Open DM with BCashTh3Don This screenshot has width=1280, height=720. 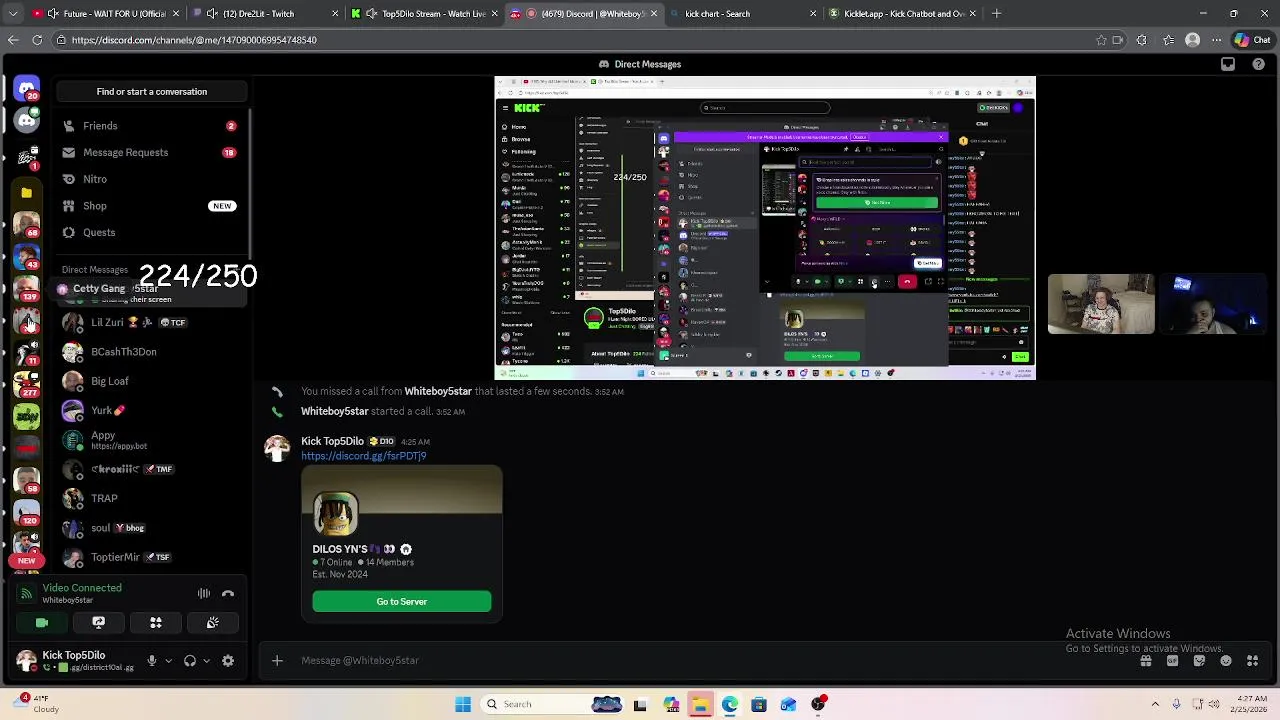152,352
